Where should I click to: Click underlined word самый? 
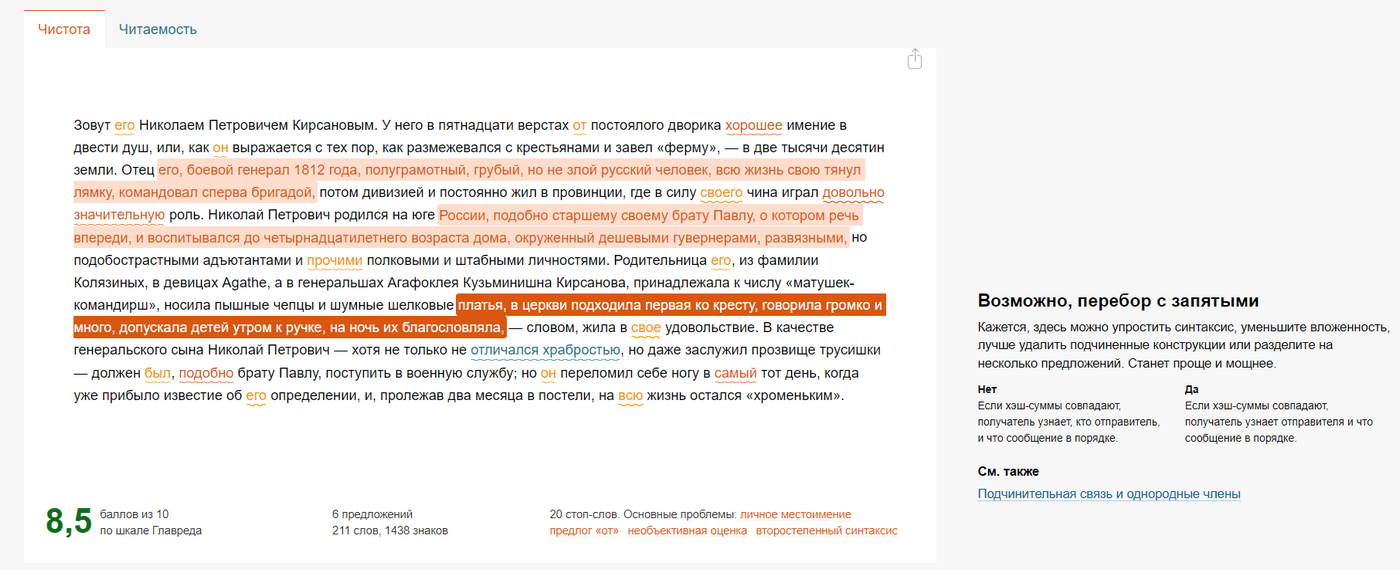click(x=735, y=373)
